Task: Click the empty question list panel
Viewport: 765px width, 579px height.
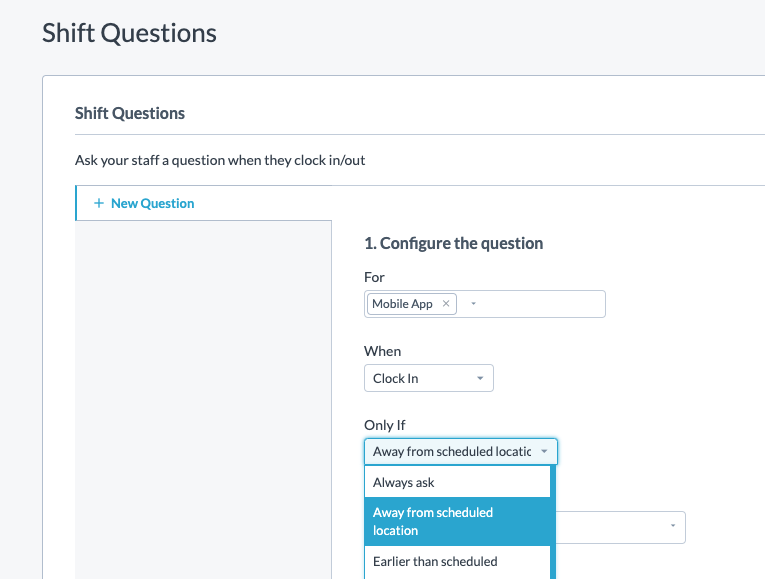Action: [x=203, y=400]
